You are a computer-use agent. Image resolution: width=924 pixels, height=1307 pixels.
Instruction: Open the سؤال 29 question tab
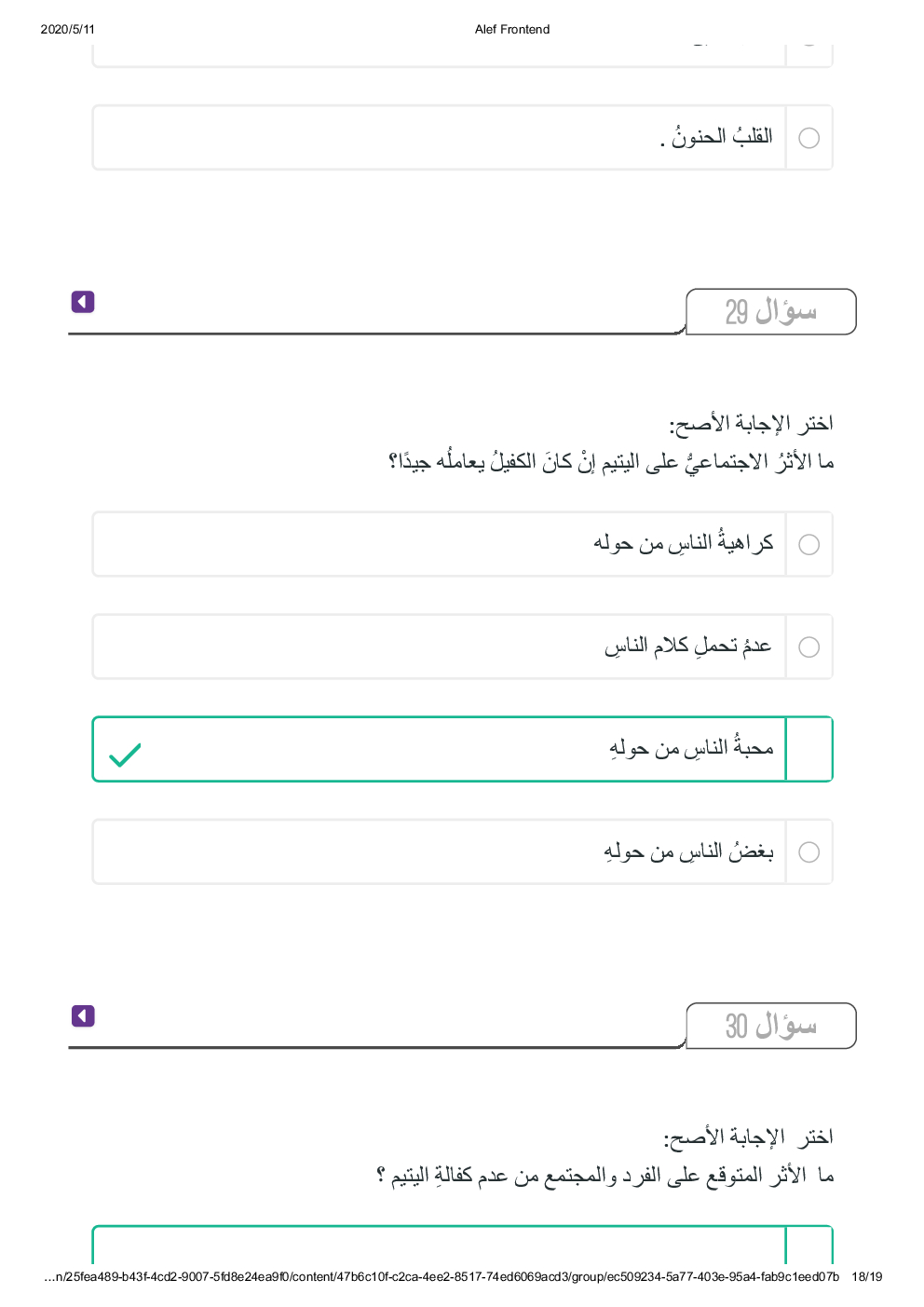[770, 311]
